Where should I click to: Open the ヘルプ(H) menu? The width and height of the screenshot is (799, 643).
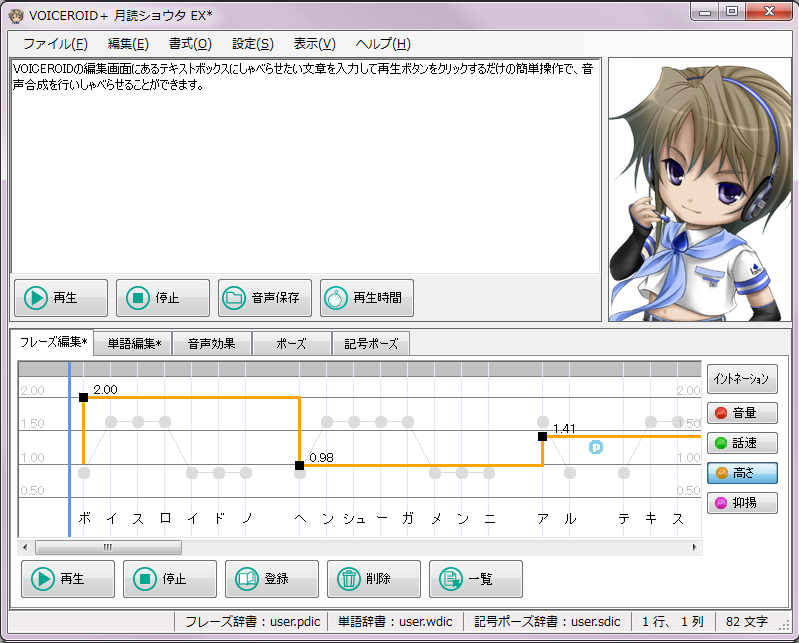click(x=383, y=44)
